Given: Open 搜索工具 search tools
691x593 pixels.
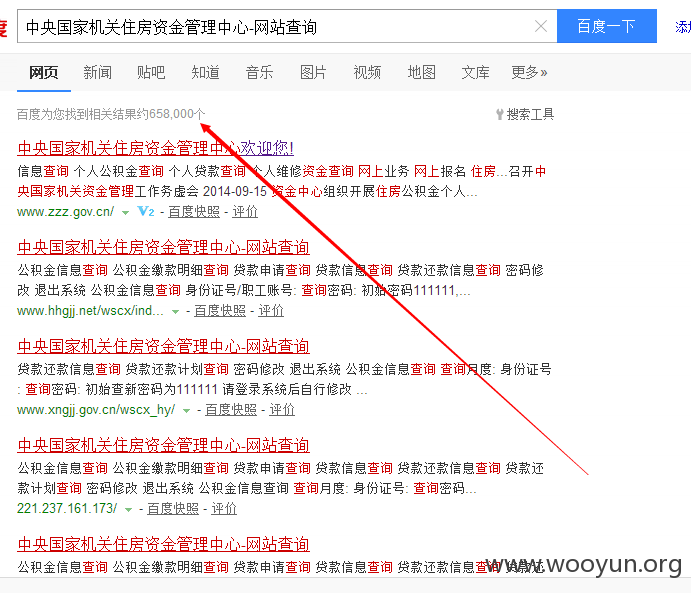Looking at the screenshot, I should (530, 115).
